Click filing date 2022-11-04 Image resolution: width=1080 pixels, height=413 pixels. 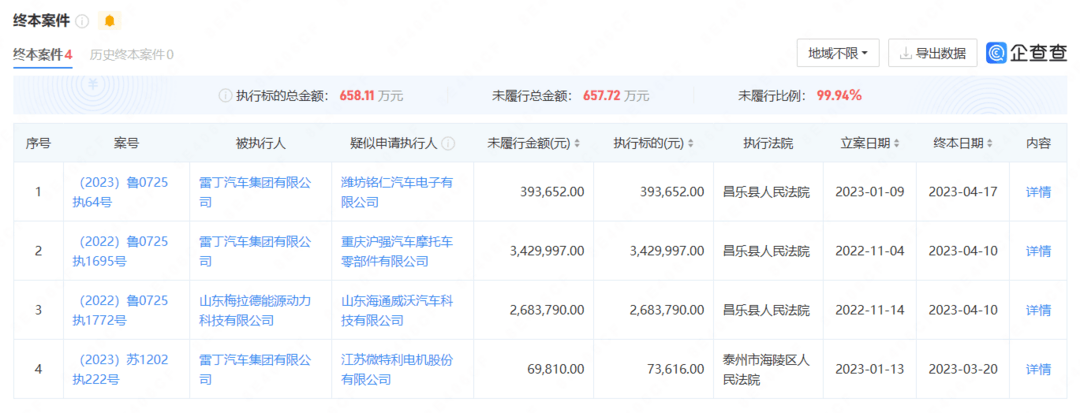tap(869, 251)
